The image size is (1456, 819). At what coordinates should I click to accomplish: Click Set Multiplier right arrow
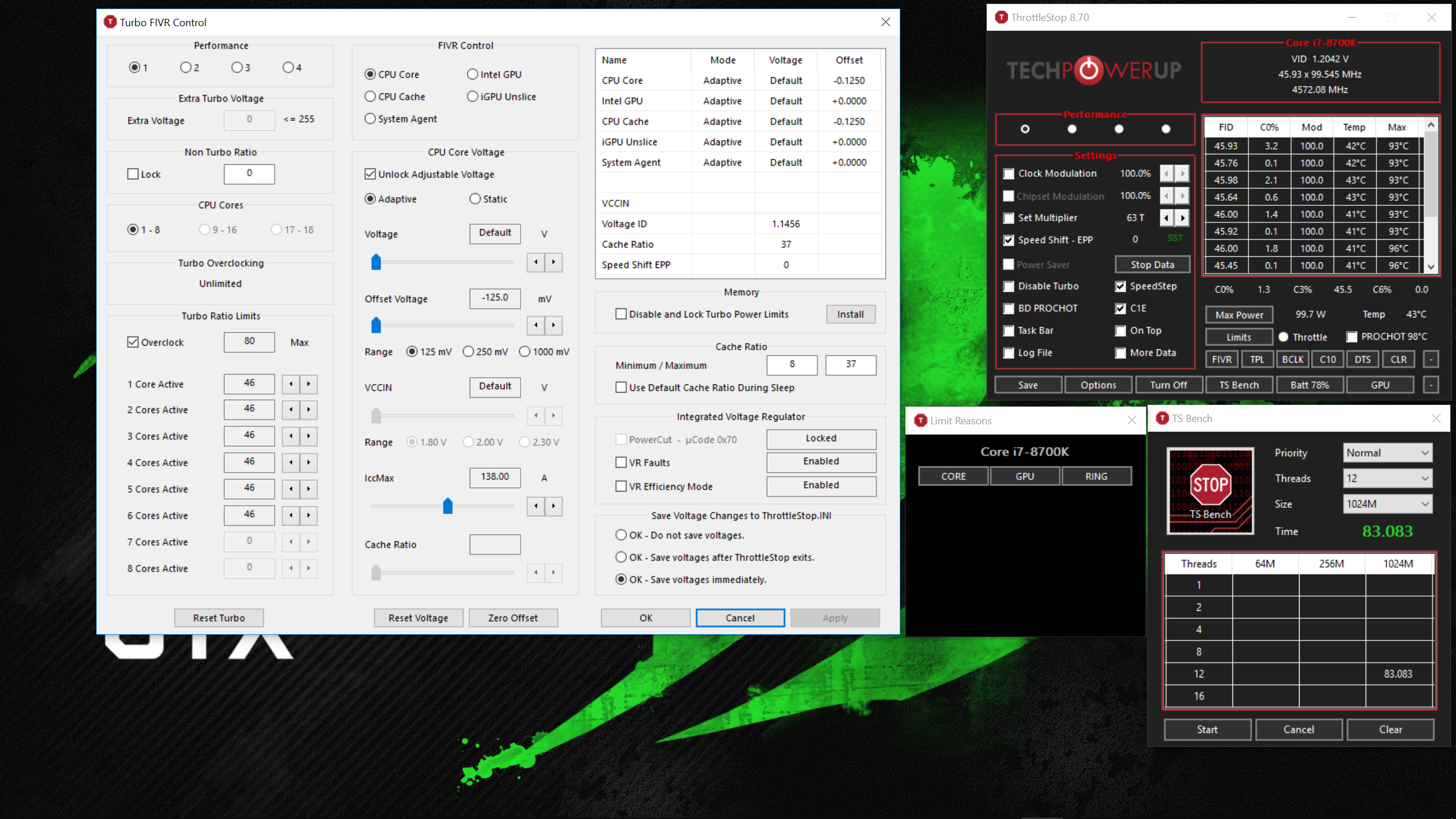coord(1183,218)
